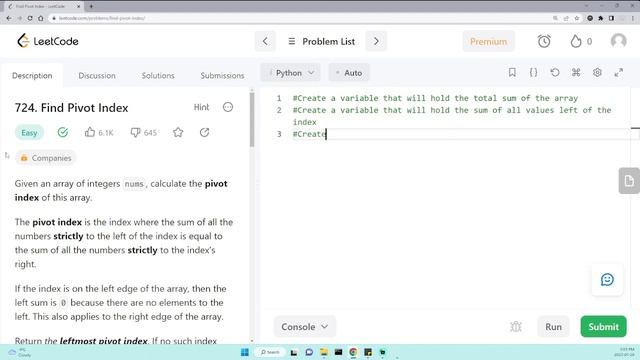Viewport: 640px width, 360px height.
Task: Reload the page in browser
Action: click(30, 18)
